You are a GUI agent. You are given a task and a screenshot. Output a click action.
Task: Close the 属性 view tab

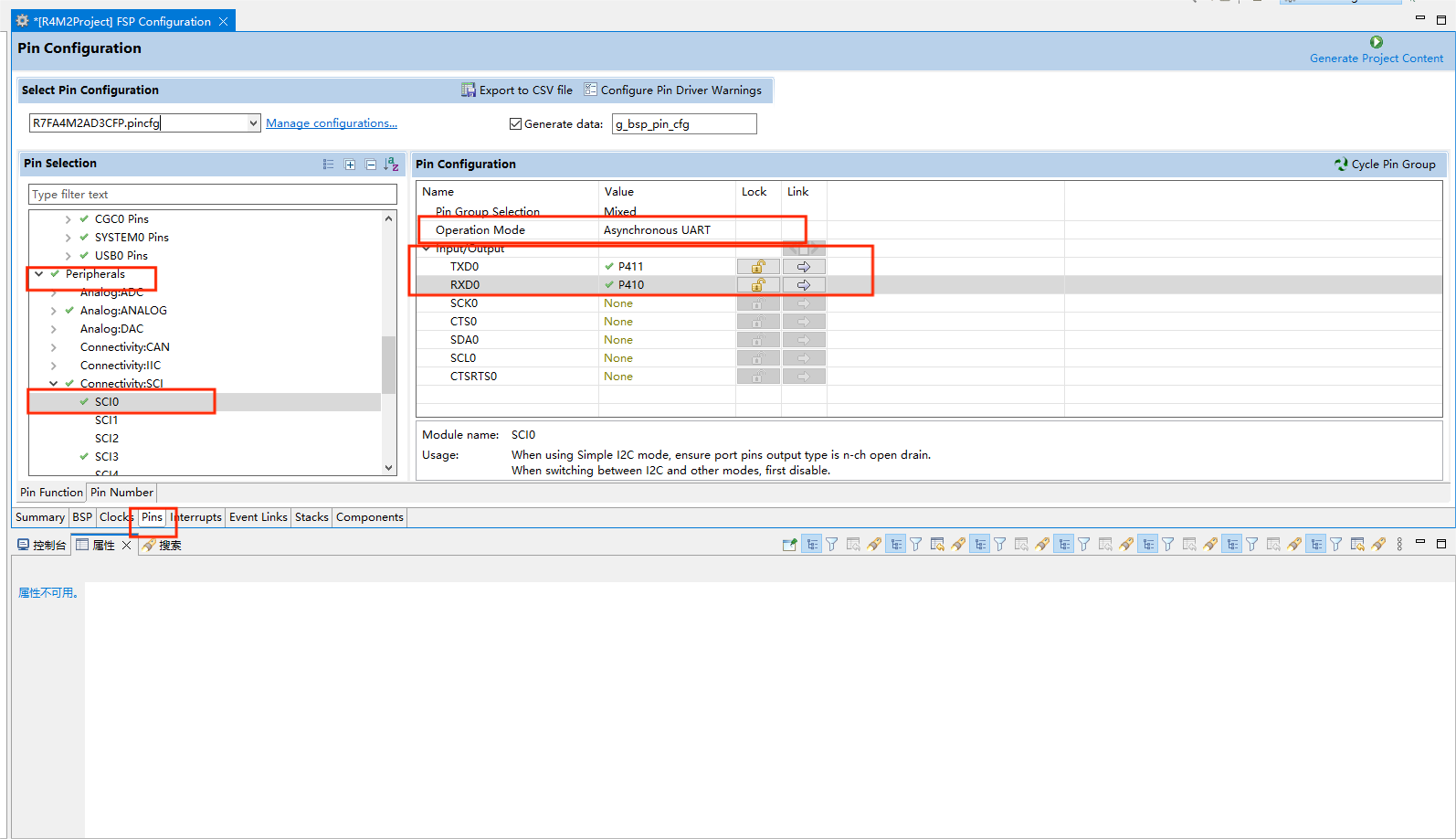point(126,545)
